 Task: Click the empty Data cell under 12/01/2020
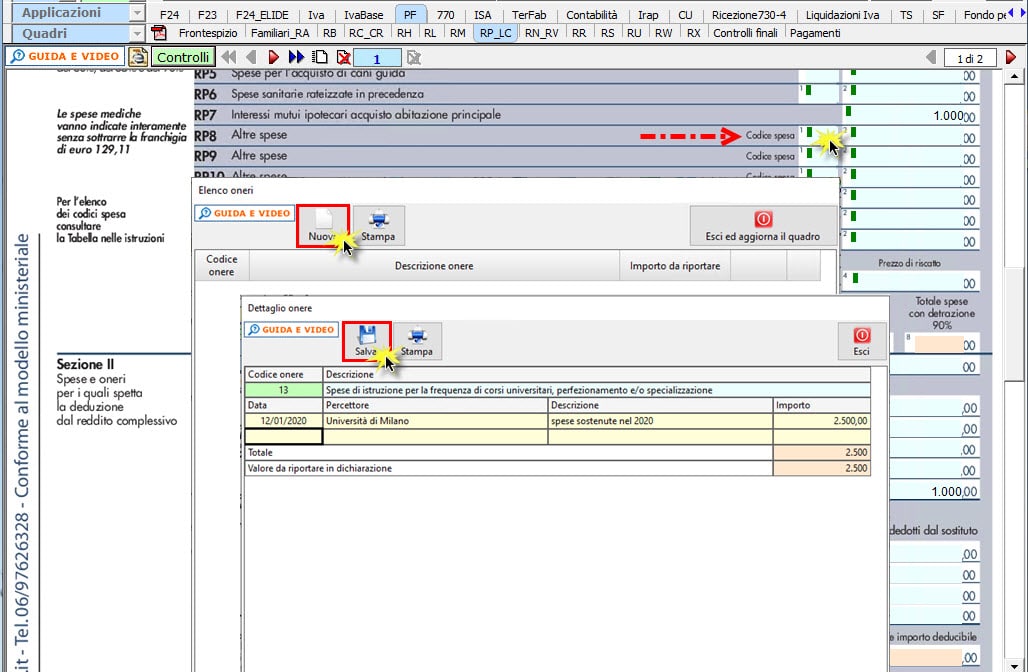tap(284, 436)
